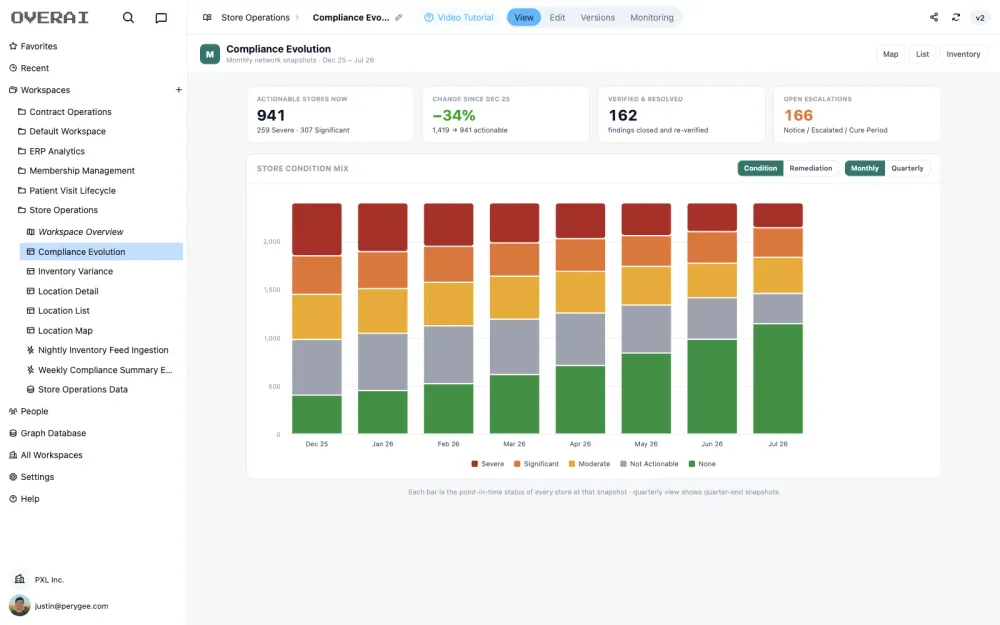Click the share icon in top bar
The image size is (1000, 625).
tap(934, 17)
